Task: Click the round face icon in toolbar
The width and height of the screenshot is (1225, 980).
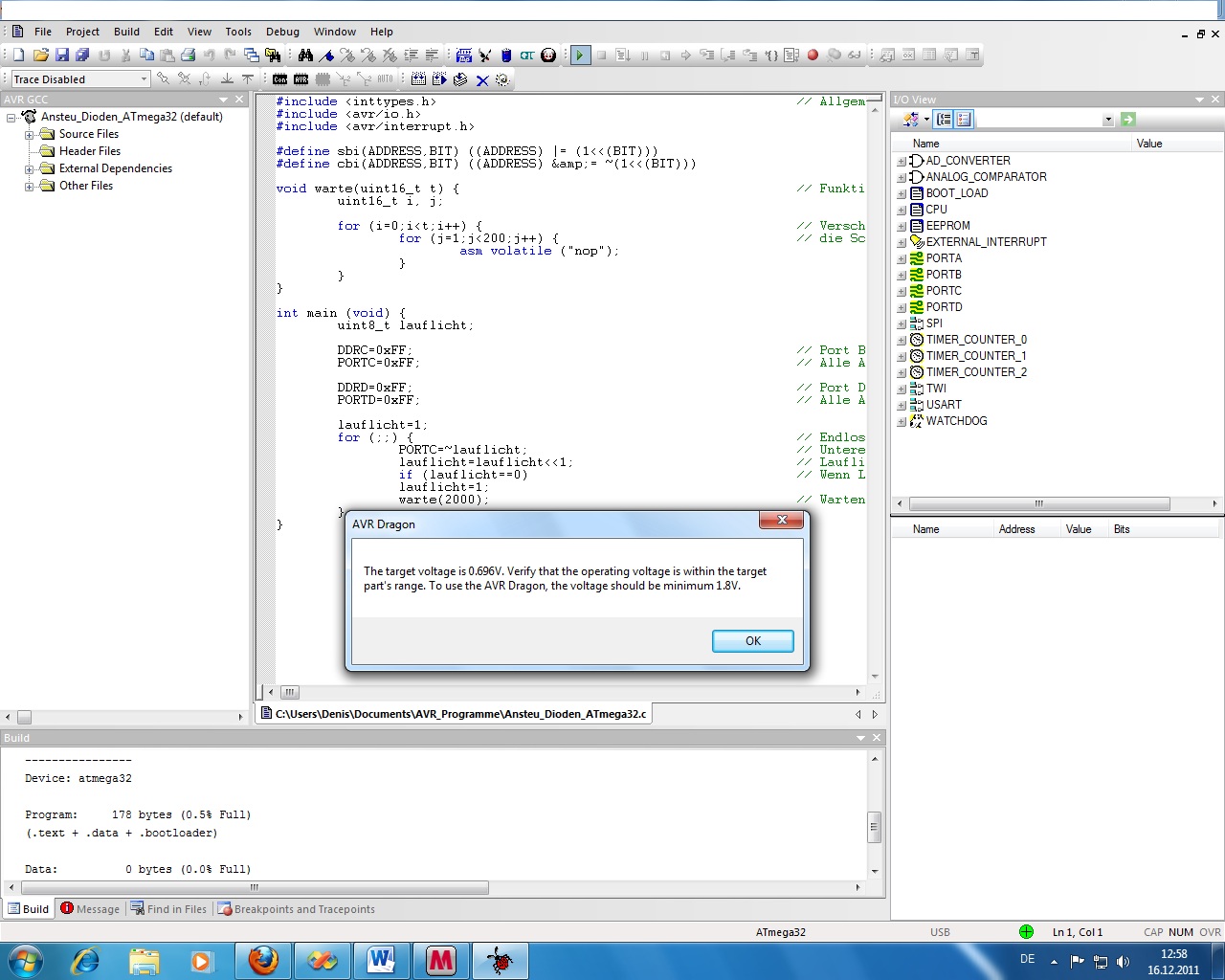Action: coord(548,56)
